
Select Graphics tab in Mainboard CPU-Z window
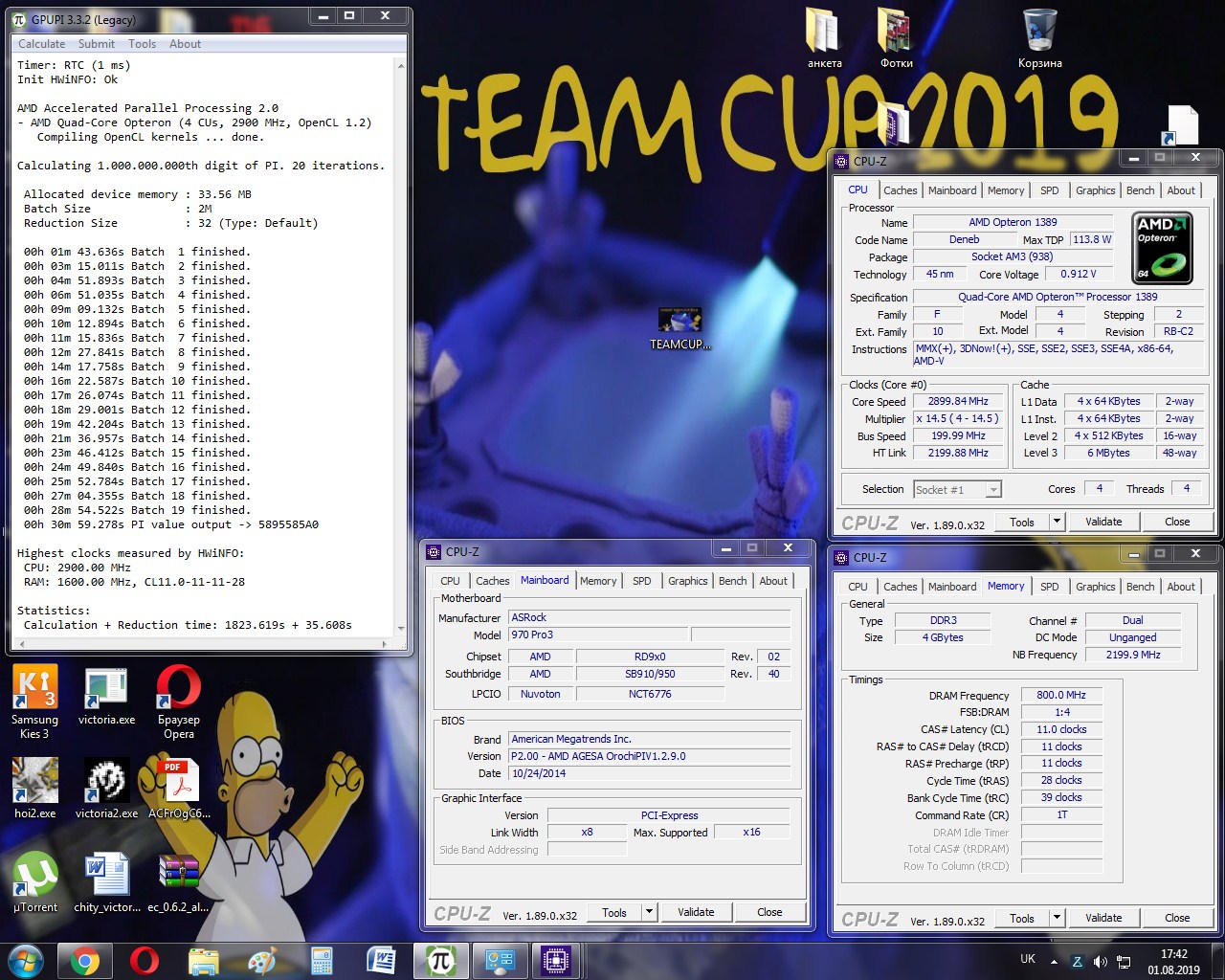click(687, 581)
